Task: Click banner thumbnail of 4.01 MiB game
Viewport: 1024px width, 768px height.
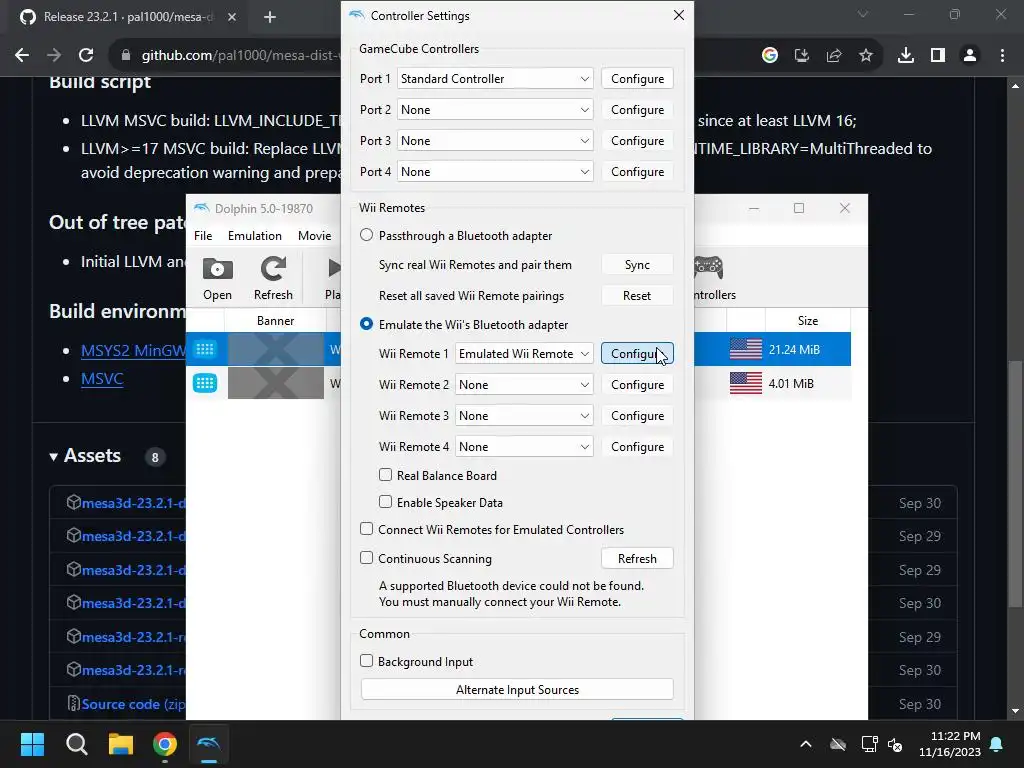Action: (276, 383)
